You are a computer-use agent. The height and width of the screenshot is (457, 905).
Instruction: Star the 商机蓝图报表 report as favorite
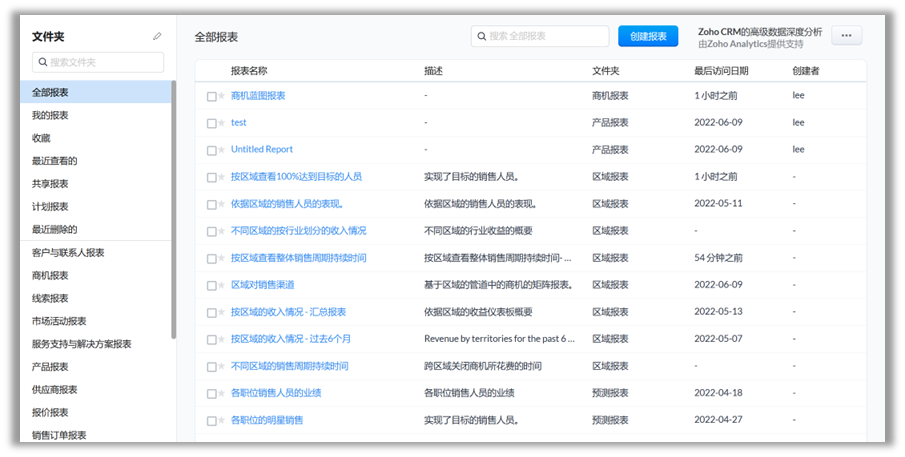221,97
